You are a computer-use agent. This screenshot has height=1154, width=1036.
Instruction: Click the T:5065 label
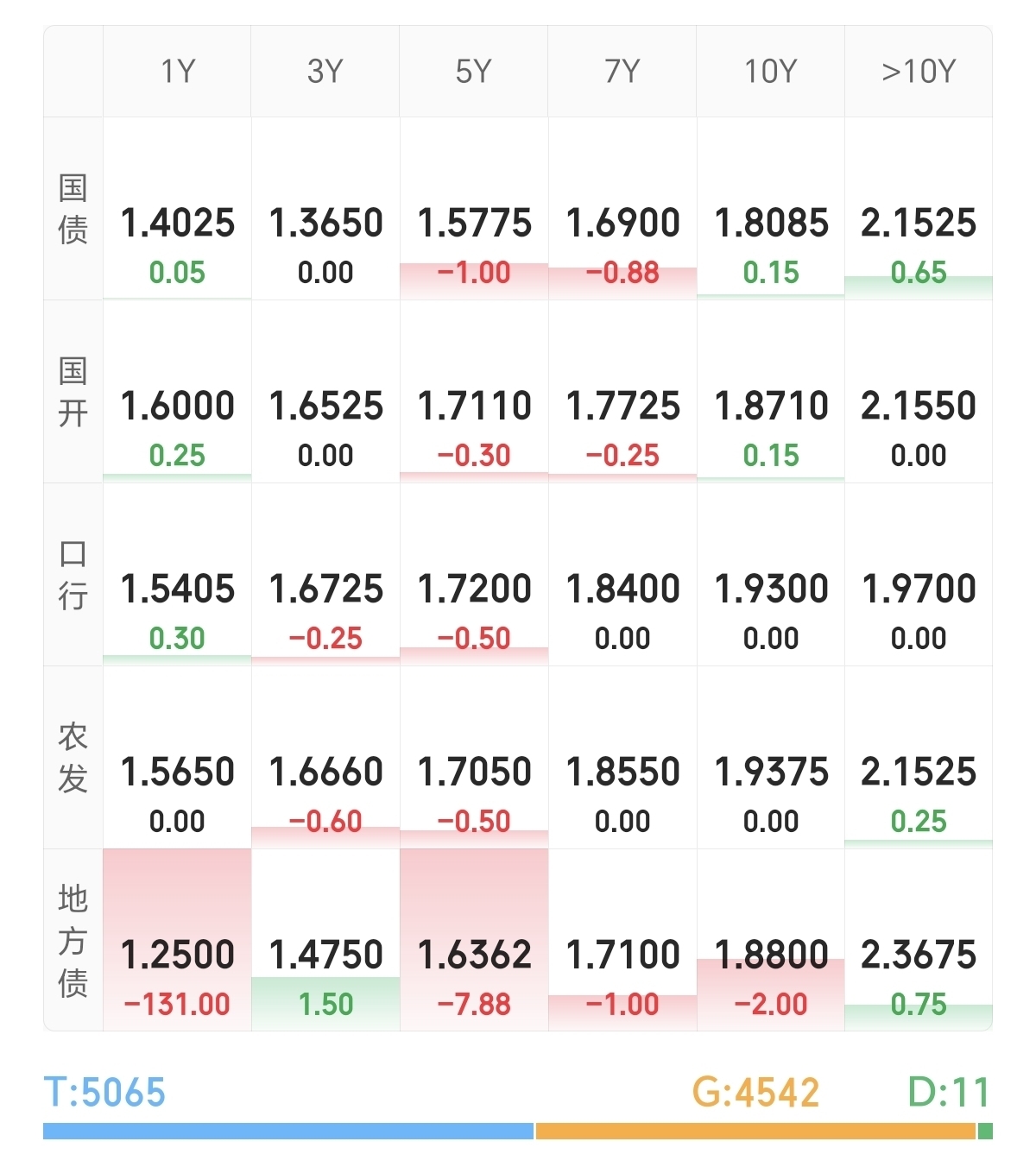[104, 1093]
